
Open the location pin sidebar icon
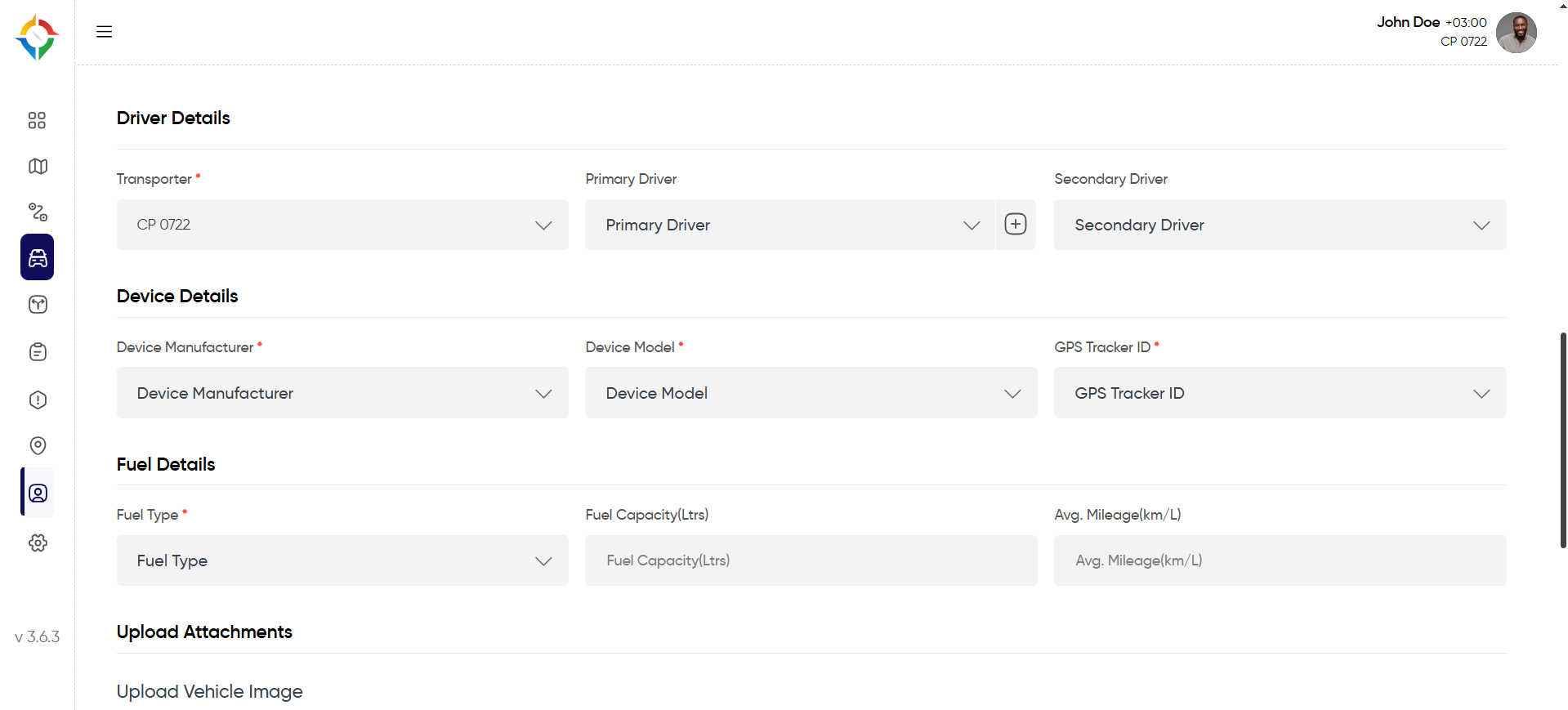(x=38, y=445)
